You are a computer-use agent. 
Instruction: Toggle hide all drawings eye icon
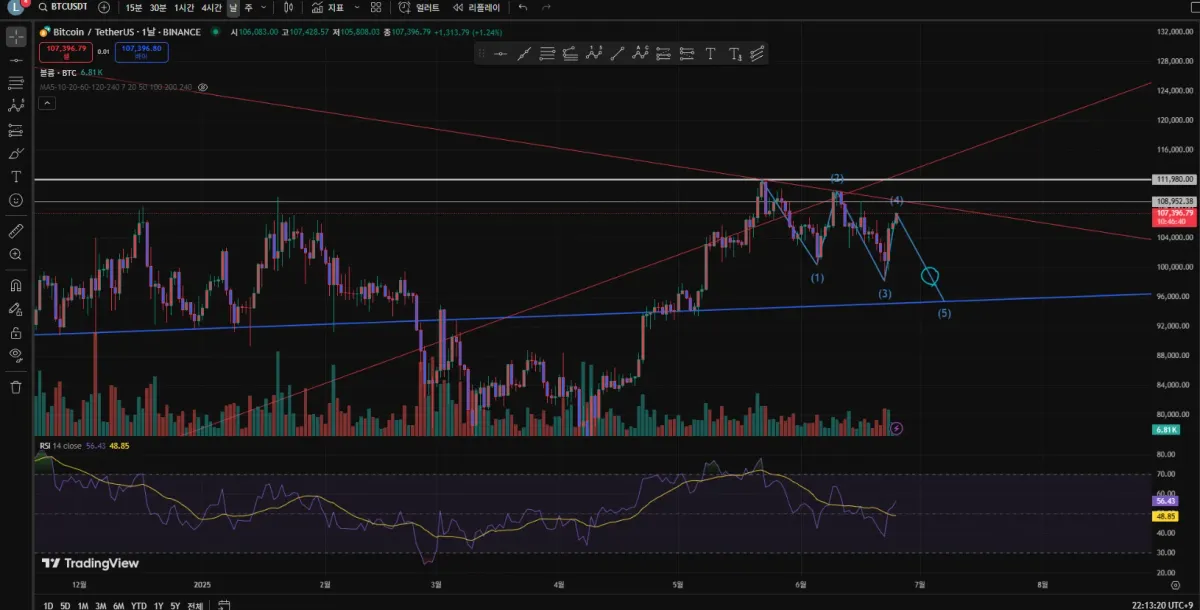(16, 355)
